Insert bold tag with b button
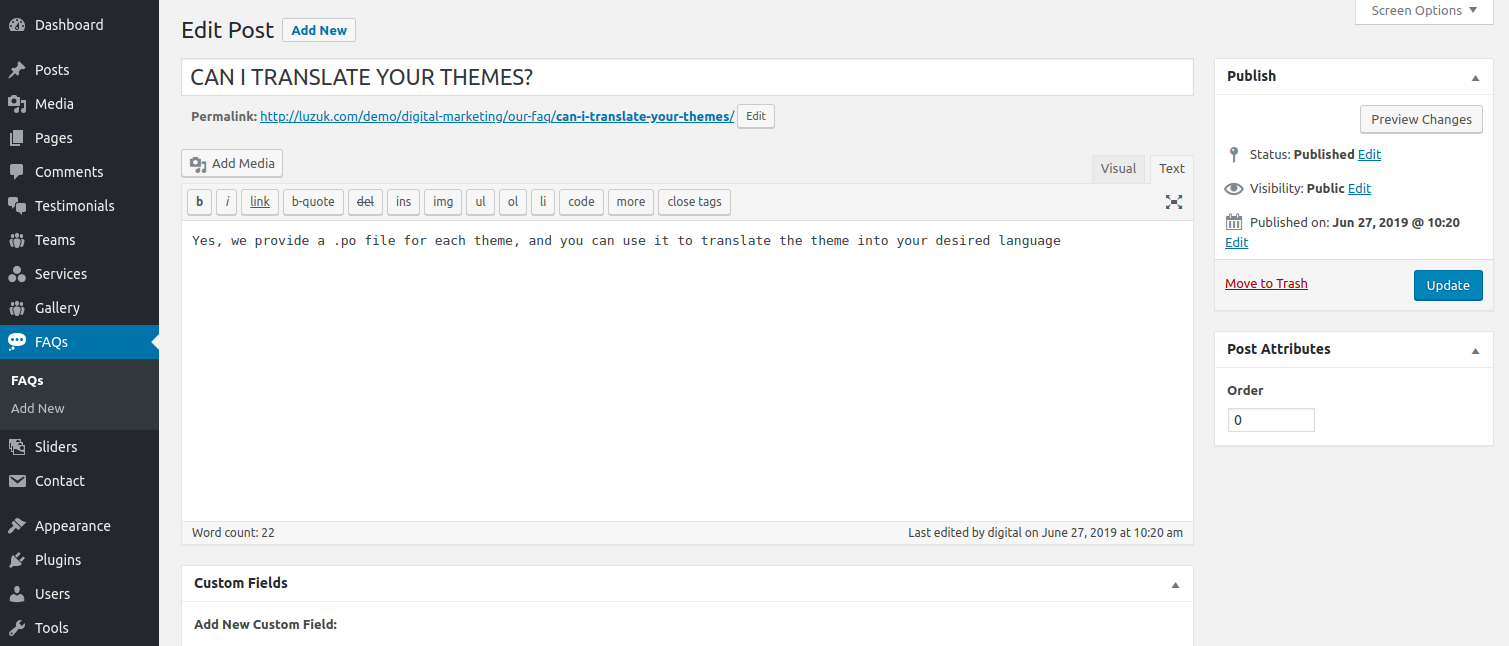Image resolution: width=1509 pixels, height=646 pixels. pyautogui.click(x=199, y=202)
